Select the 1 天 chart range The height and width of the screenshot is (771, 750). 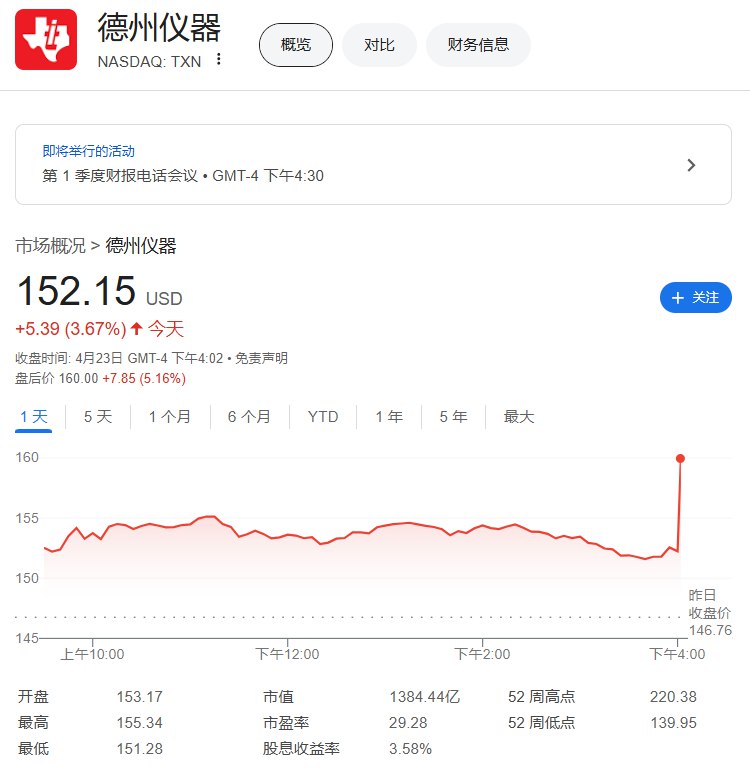(33, 416)
